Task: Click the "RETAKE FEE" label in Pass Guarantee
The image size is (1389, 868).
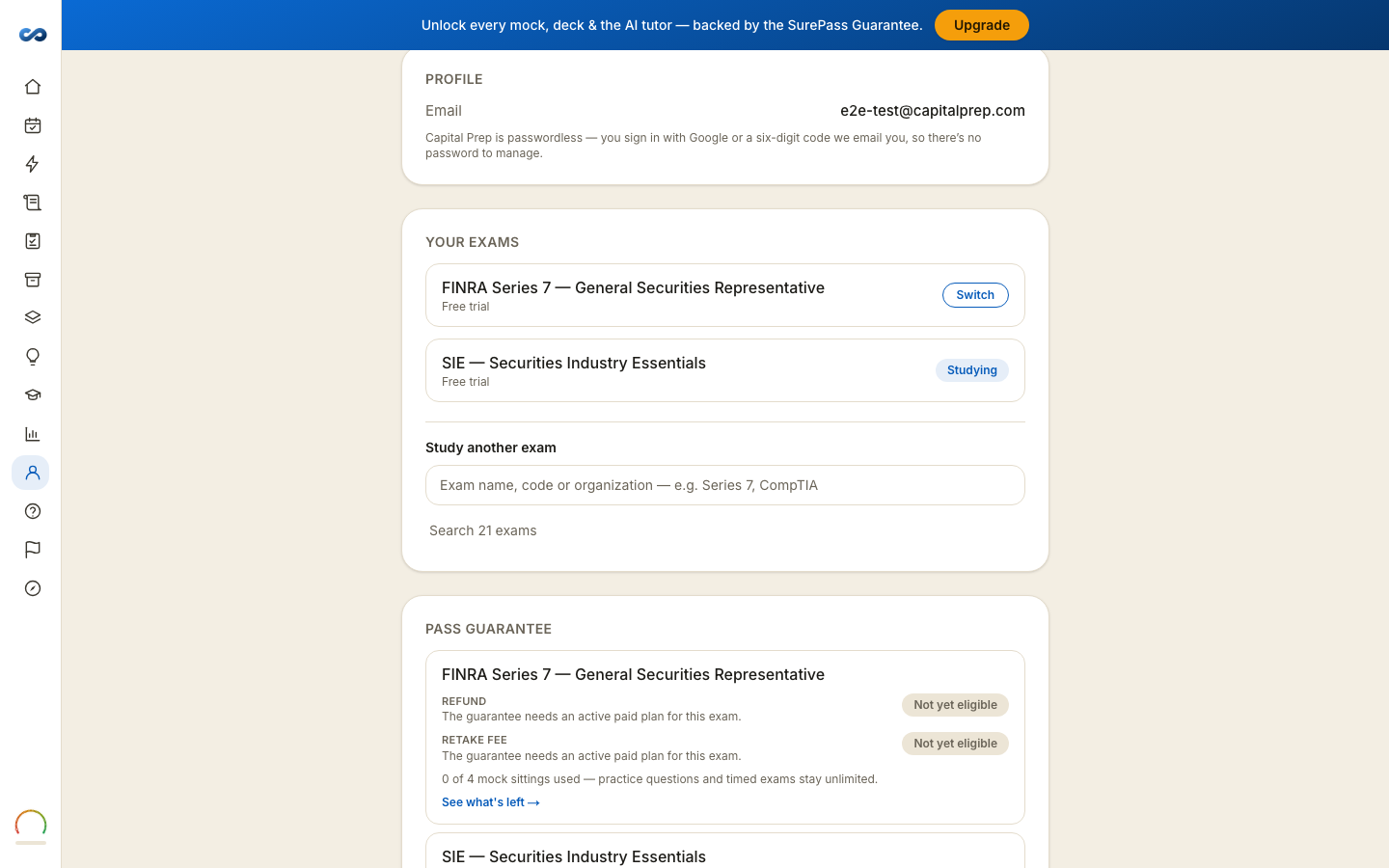Action: [x=475, y=740]
